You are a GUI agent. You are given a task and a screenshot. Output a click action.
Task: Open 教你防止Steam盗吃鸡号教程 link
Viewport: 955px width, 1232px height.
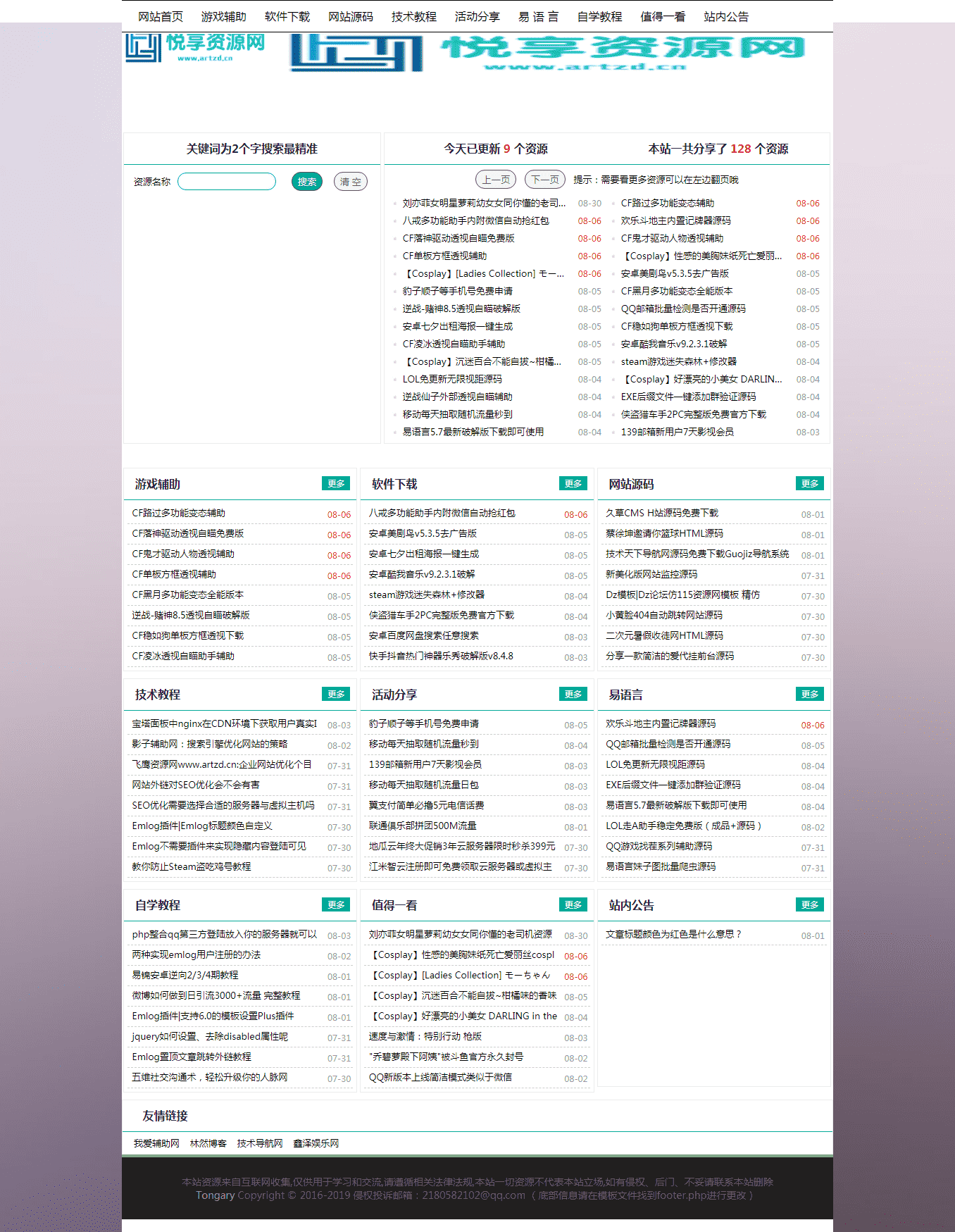192,866
